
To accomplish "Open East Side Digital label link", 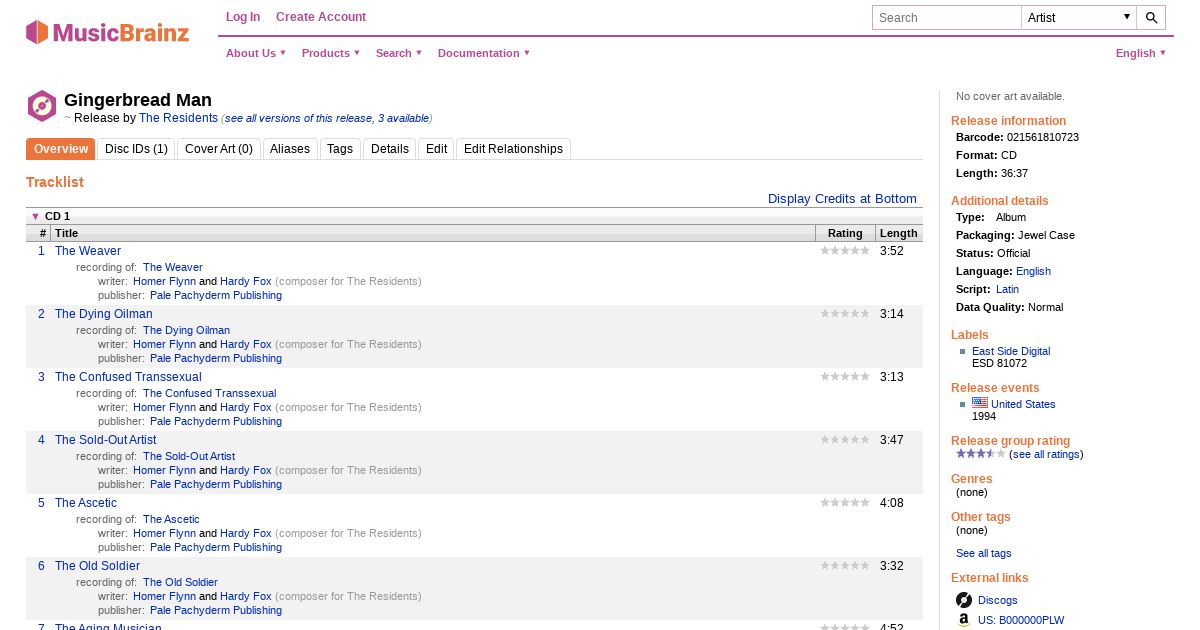I will [1011, 351].
